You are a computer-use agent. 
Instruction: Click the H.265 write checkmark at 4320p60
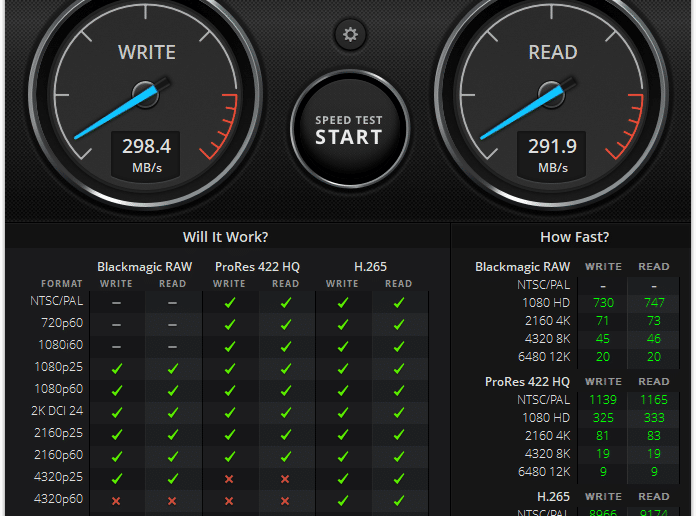coord(343,500)
